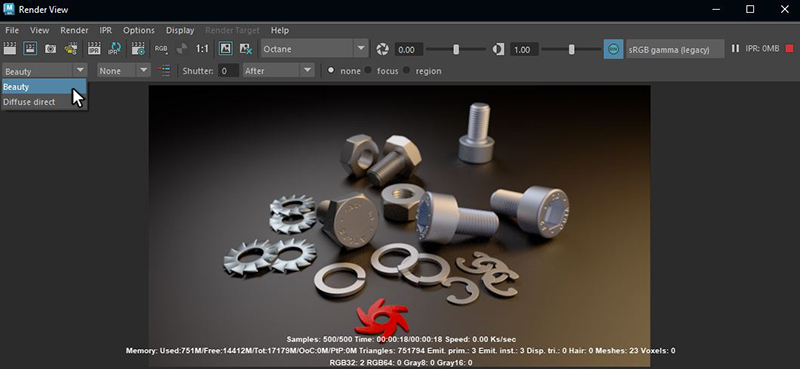Click the Redo previous IPR render icon
The height and width of the screenshot is (369, 800).
[94, 49]
